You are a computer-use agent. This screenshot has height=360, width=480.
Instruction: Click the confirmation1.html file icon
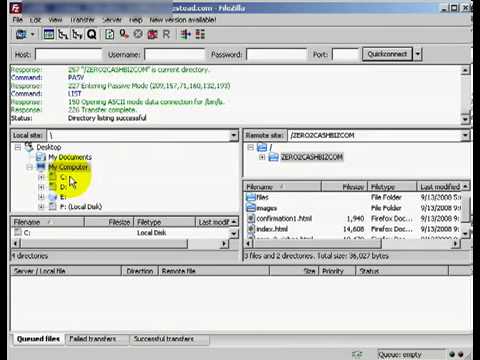pos(251,218)
